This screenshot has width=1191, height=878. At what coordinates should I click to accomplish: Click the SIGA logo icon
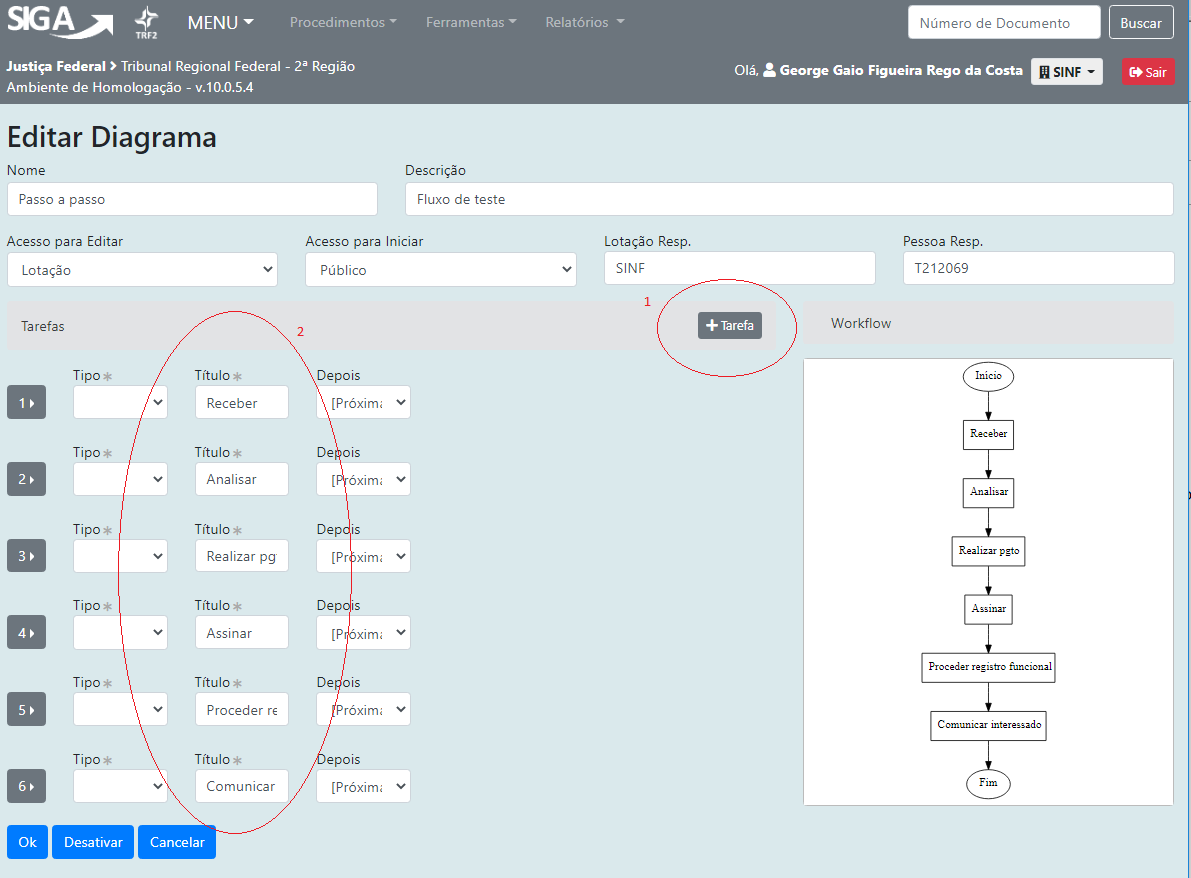(60, 22)
